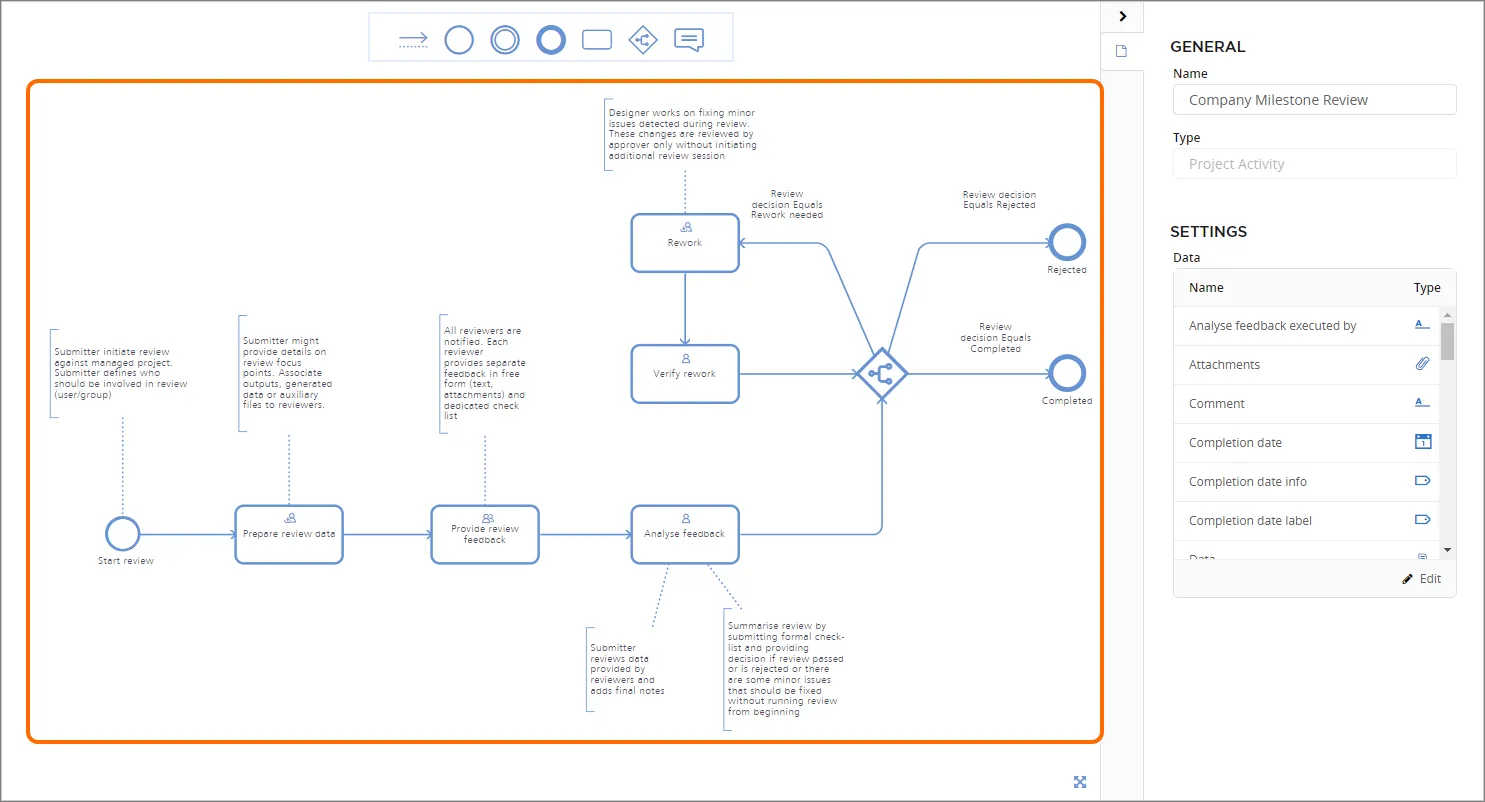Click the label icon for Completion date info
Image resolution: width=1485 pixels, height=802 pixels.
(1423, 481)
